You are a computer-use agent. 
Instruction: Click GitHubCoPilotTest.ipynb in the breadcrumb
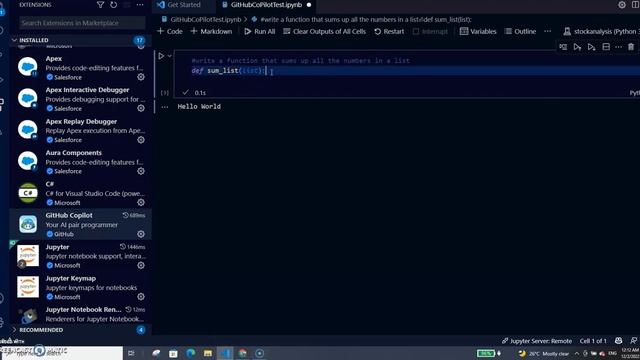click(x=205, y=19)
